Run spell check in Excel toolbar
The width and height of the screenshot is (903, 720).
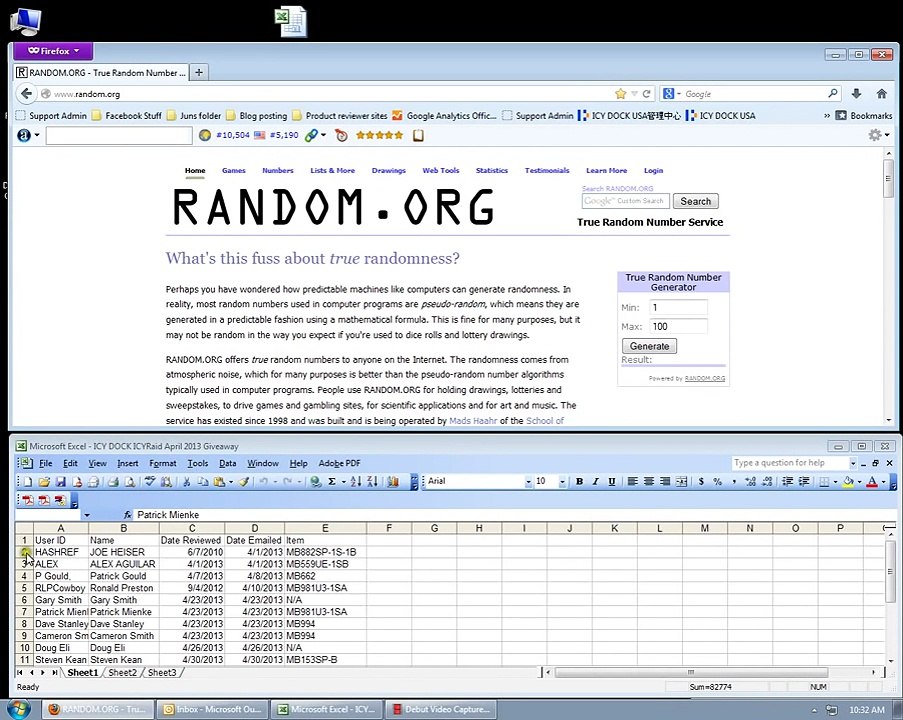[151, 482]
